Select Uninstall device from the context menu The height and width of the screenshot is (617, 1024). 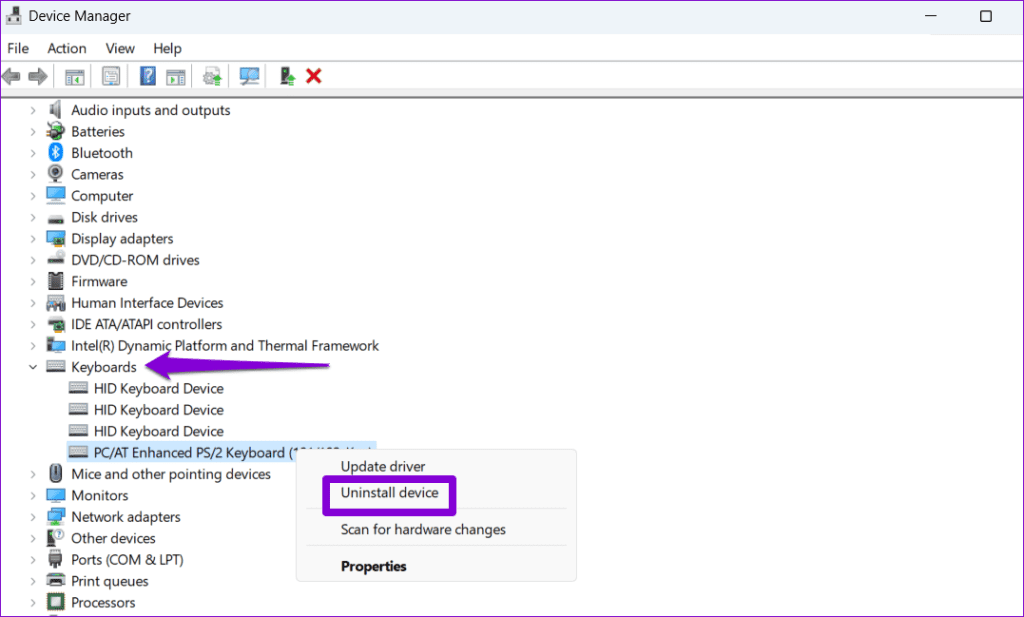pos(389,495)
